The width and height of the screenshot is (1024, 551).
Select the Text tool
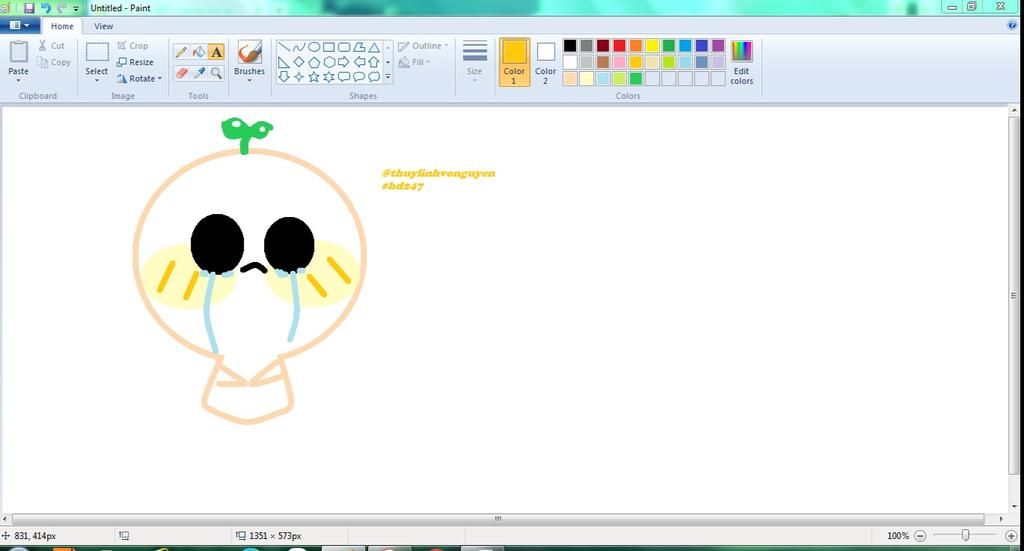216,52
